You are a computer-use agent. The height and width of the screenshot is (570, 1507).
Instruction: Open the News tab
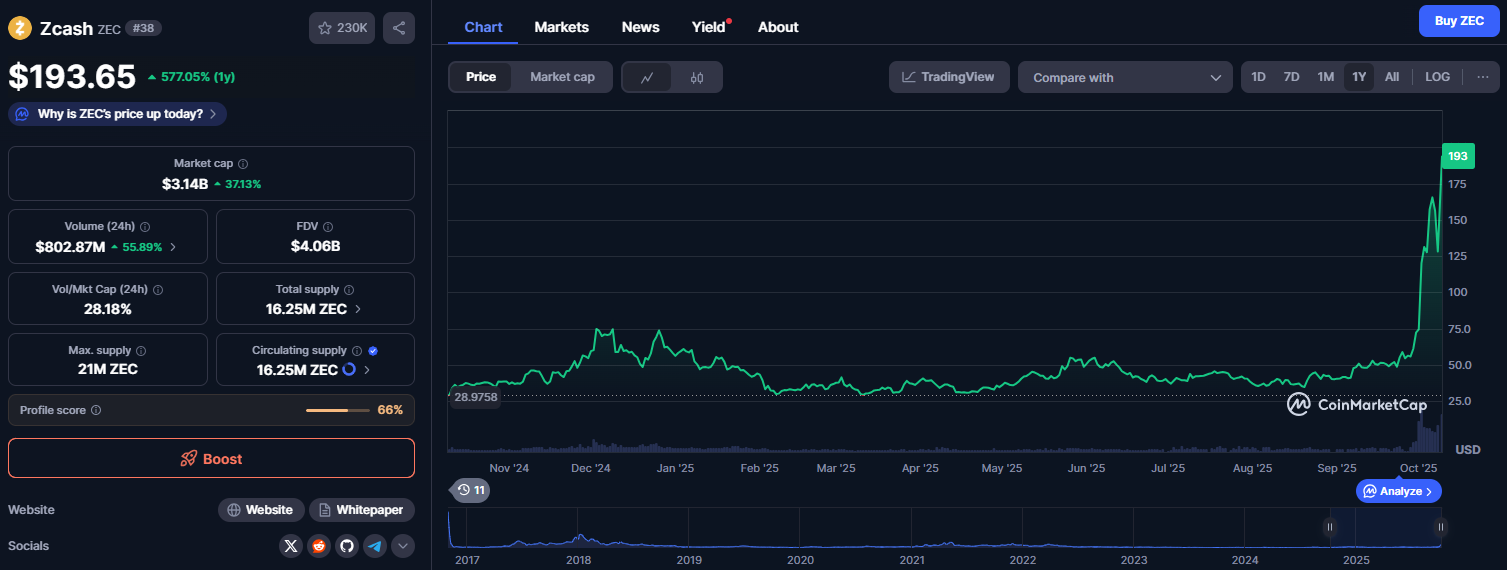(x=640, y=27)
